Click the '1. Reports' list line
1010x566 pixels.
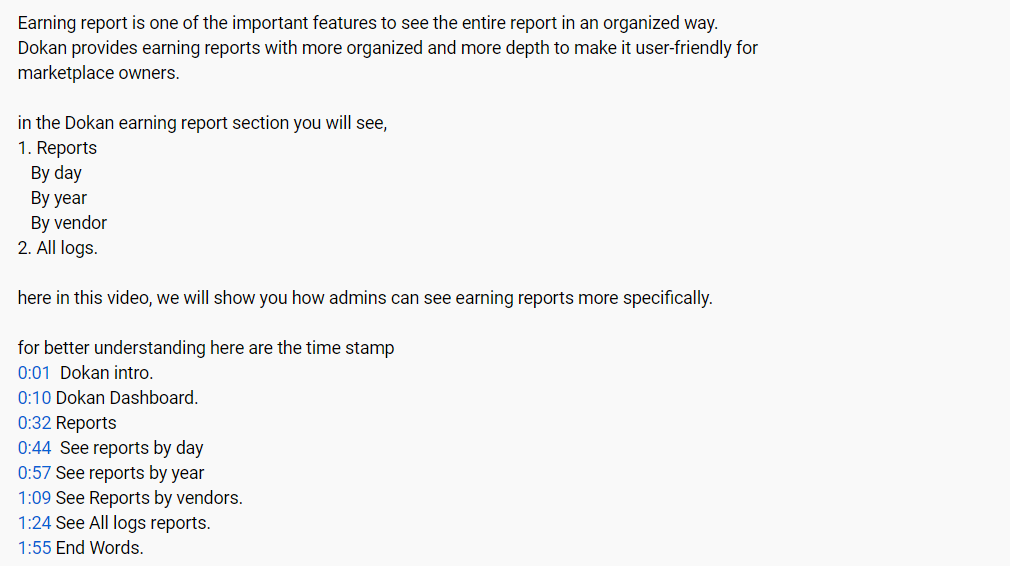(x=57, y=148)
